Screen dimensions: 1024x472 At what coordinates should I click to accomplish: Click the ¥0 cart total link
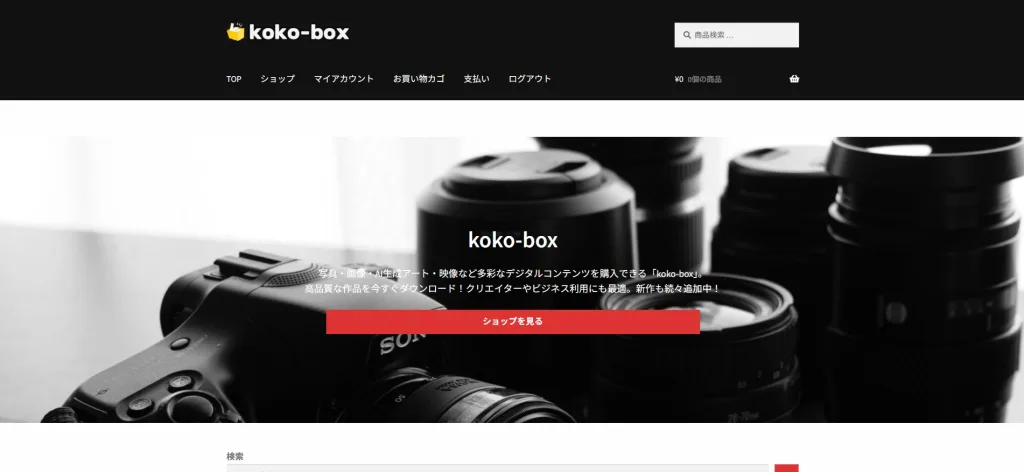[679, 80]
